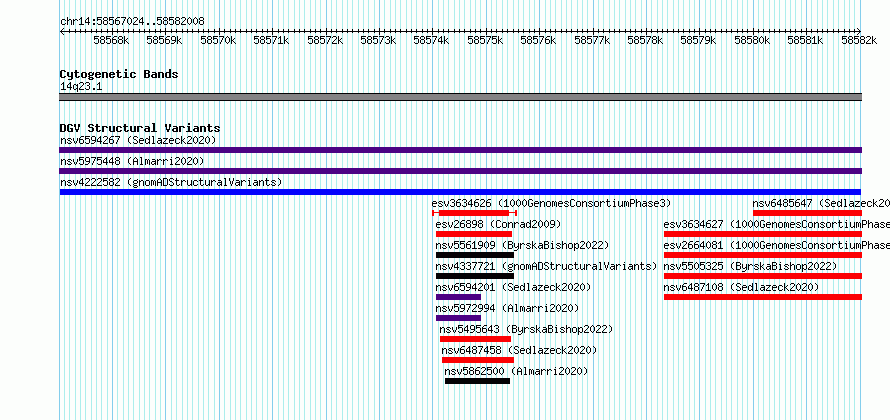Viewport: 890px width, 420px height.
Task: Click the 58579k ruler position
Action: coord(699,40)
